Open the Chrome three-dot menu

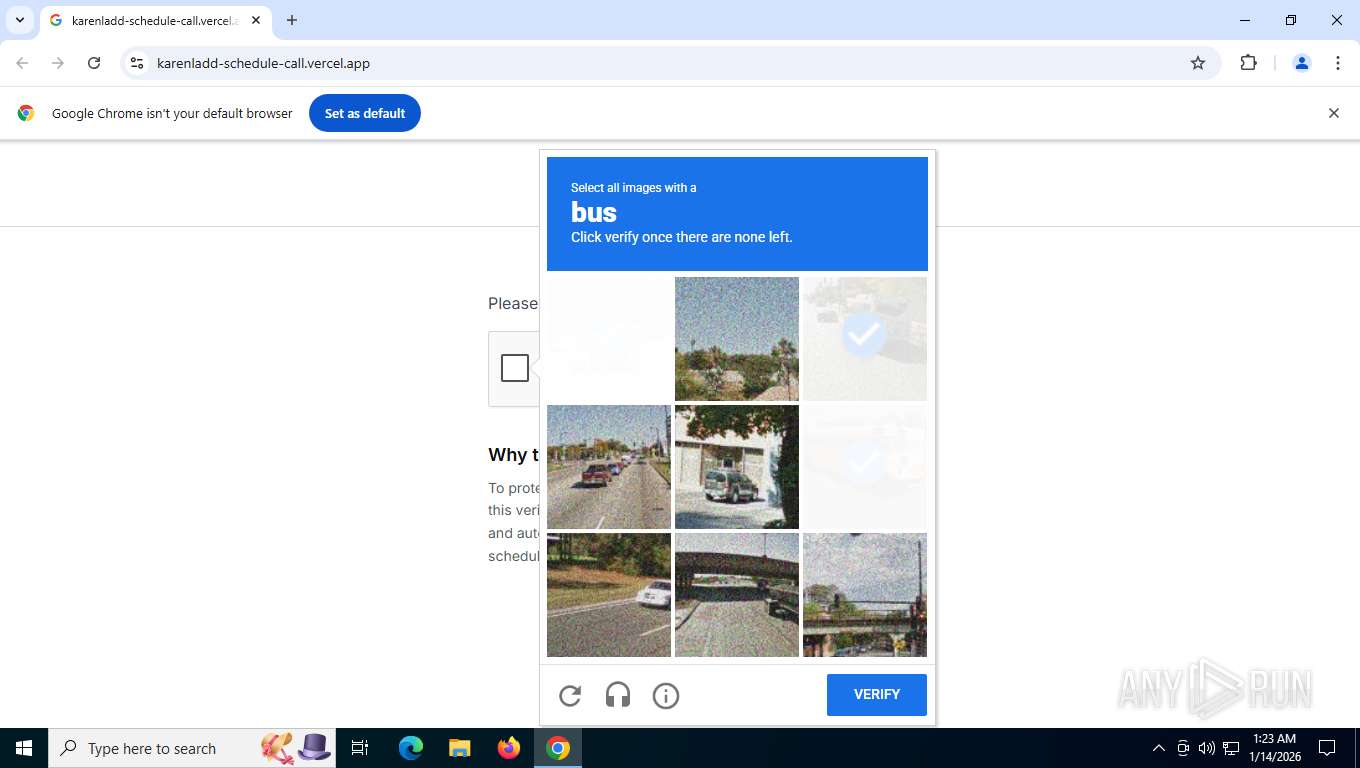pos(1338,63)
